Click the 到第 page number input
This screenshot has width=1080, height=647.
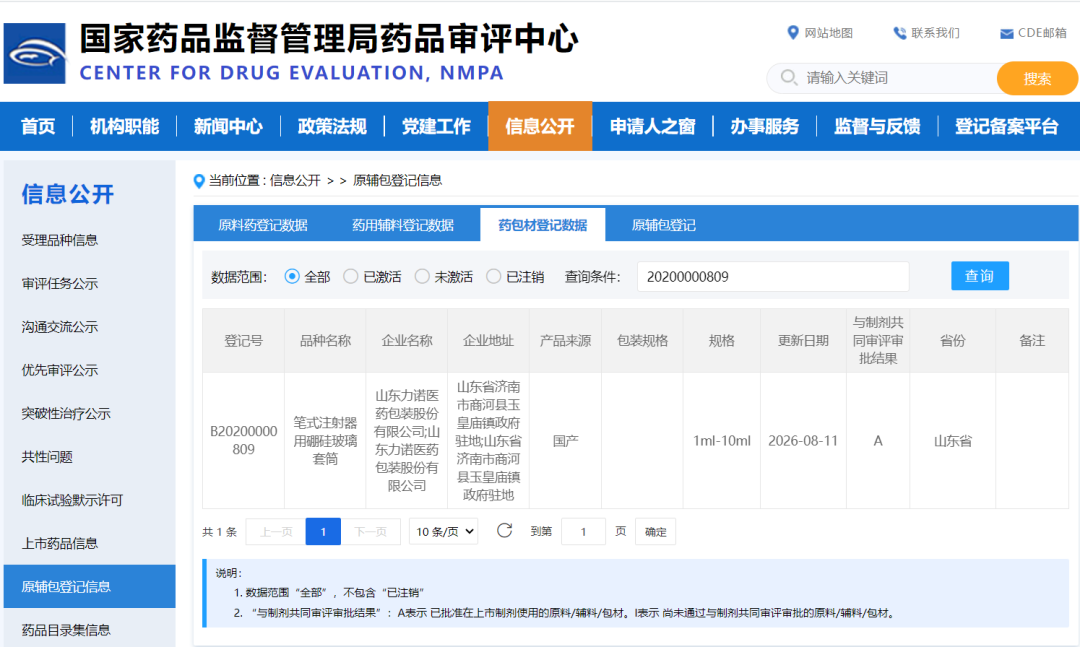(x=583, y=531)
